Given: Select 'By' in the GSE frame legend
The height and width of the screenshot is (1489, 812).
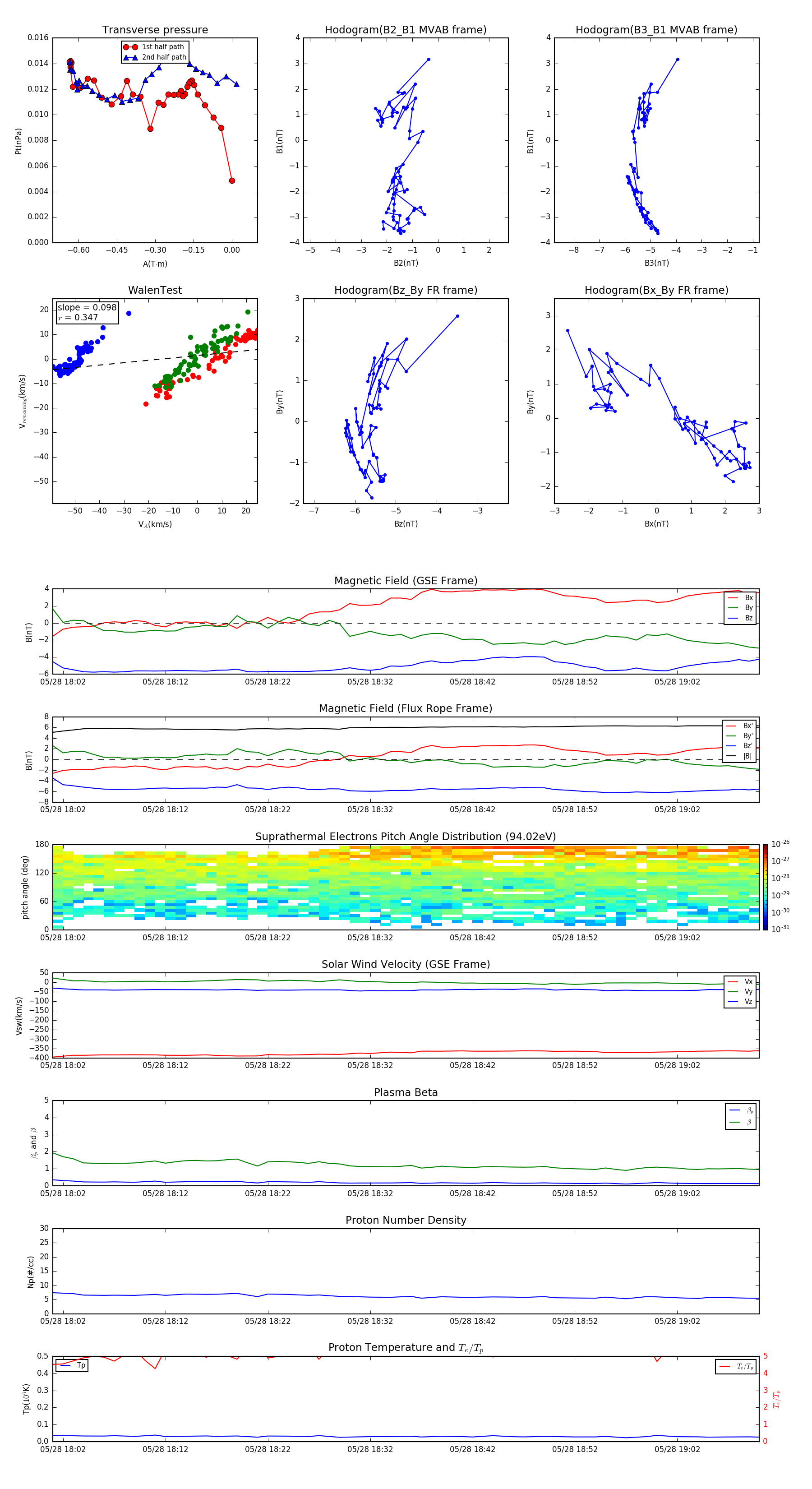Looking at the screenshot, I should pyautogui.click(x=740, y=607).
